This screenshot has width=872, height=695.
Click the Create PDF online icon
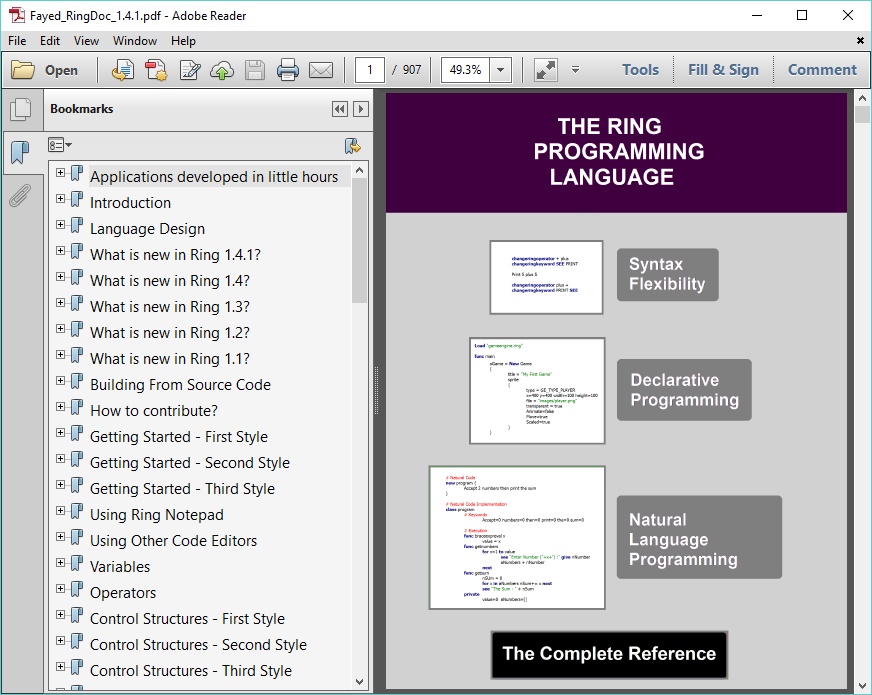(156, 70)
